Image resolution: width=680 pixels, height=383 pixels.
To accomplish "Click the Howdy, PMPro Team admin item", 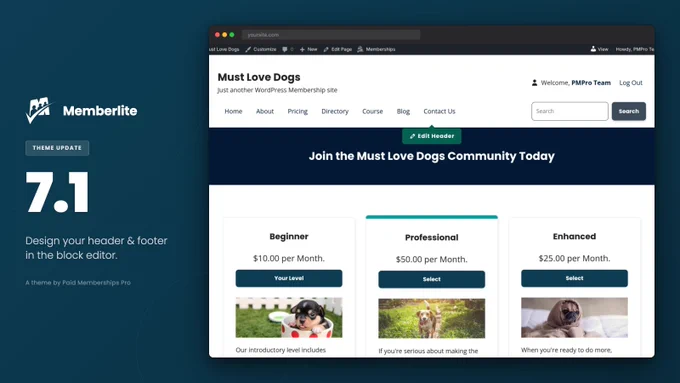I will point(635,49).
